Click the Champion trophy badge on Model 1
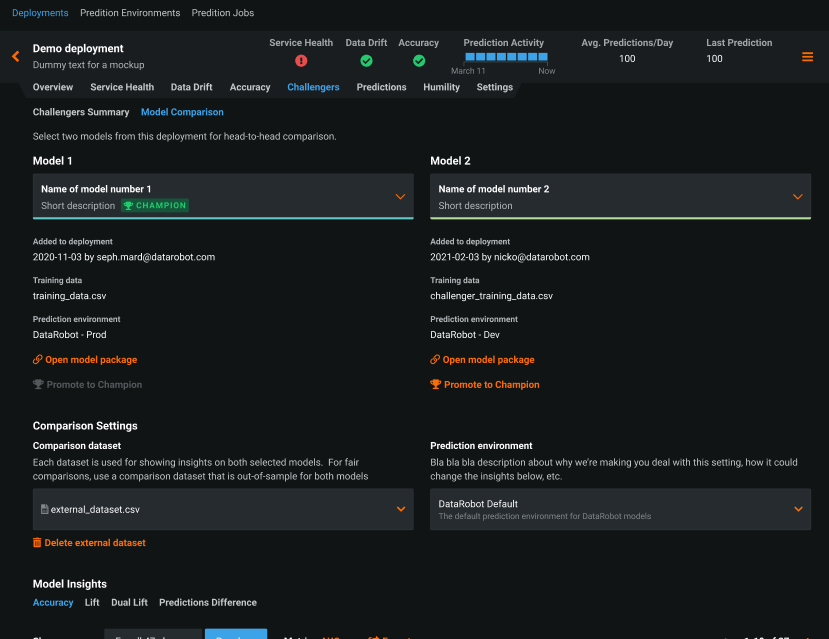Image resolution: width=829 pixels, height=639 pixels. tap(154, 205)
